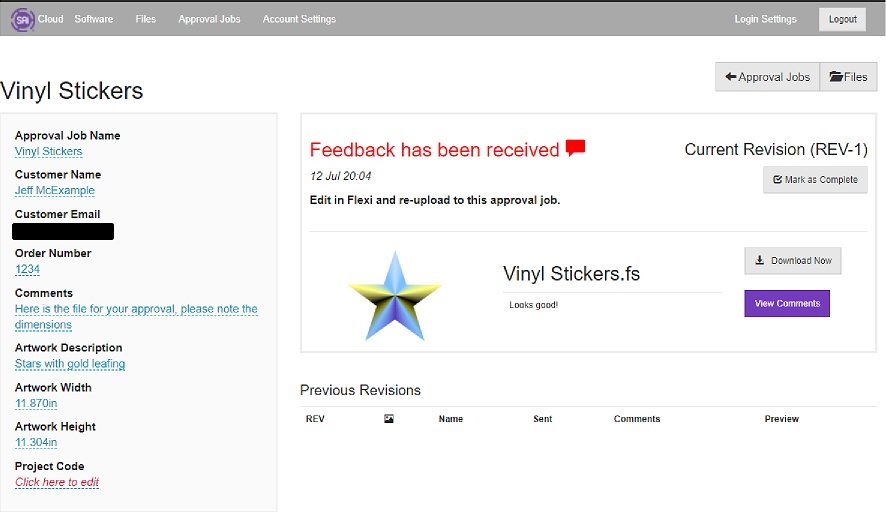886x529 pixels.
Task: Click the star artwork preview thumbnail
Action: tap(394, 296)
